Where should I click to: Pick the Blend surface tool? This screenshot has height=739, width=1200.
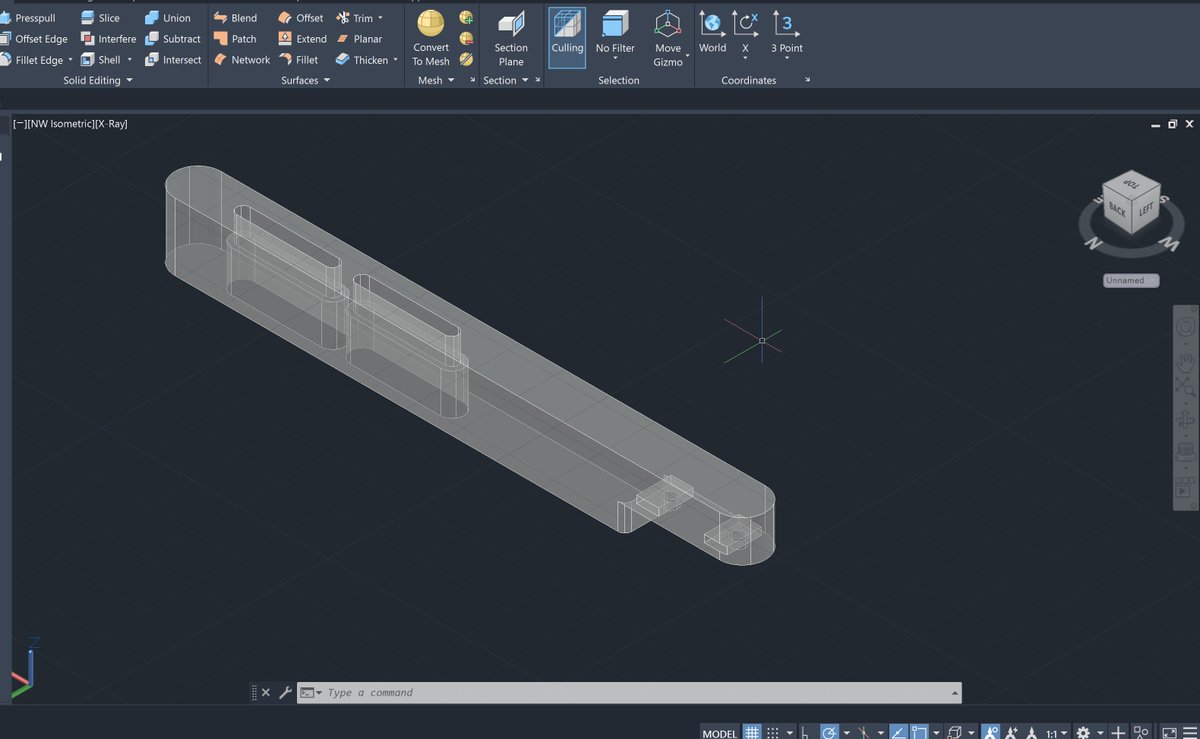point(235,18)
